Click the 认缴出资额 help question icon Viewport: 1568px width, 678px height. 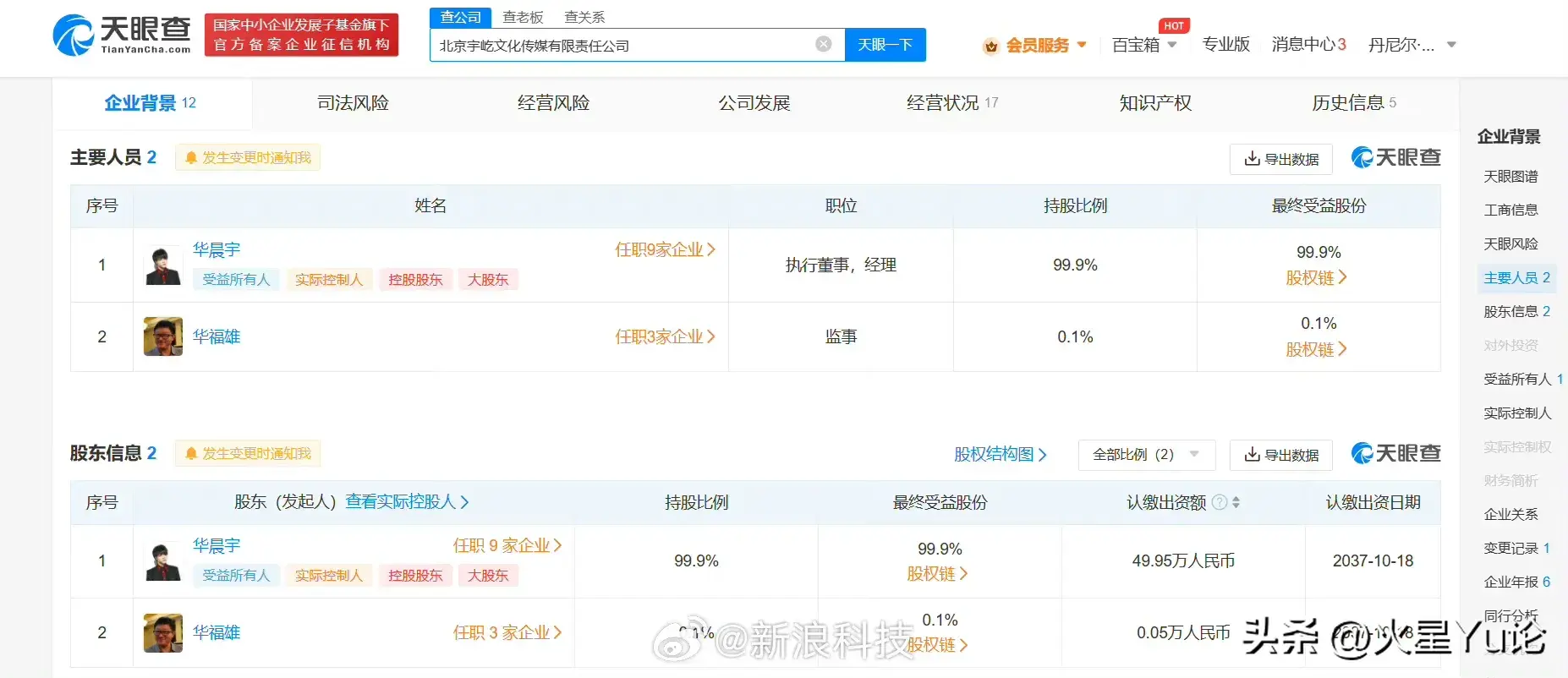click(x=1220, y=502)
